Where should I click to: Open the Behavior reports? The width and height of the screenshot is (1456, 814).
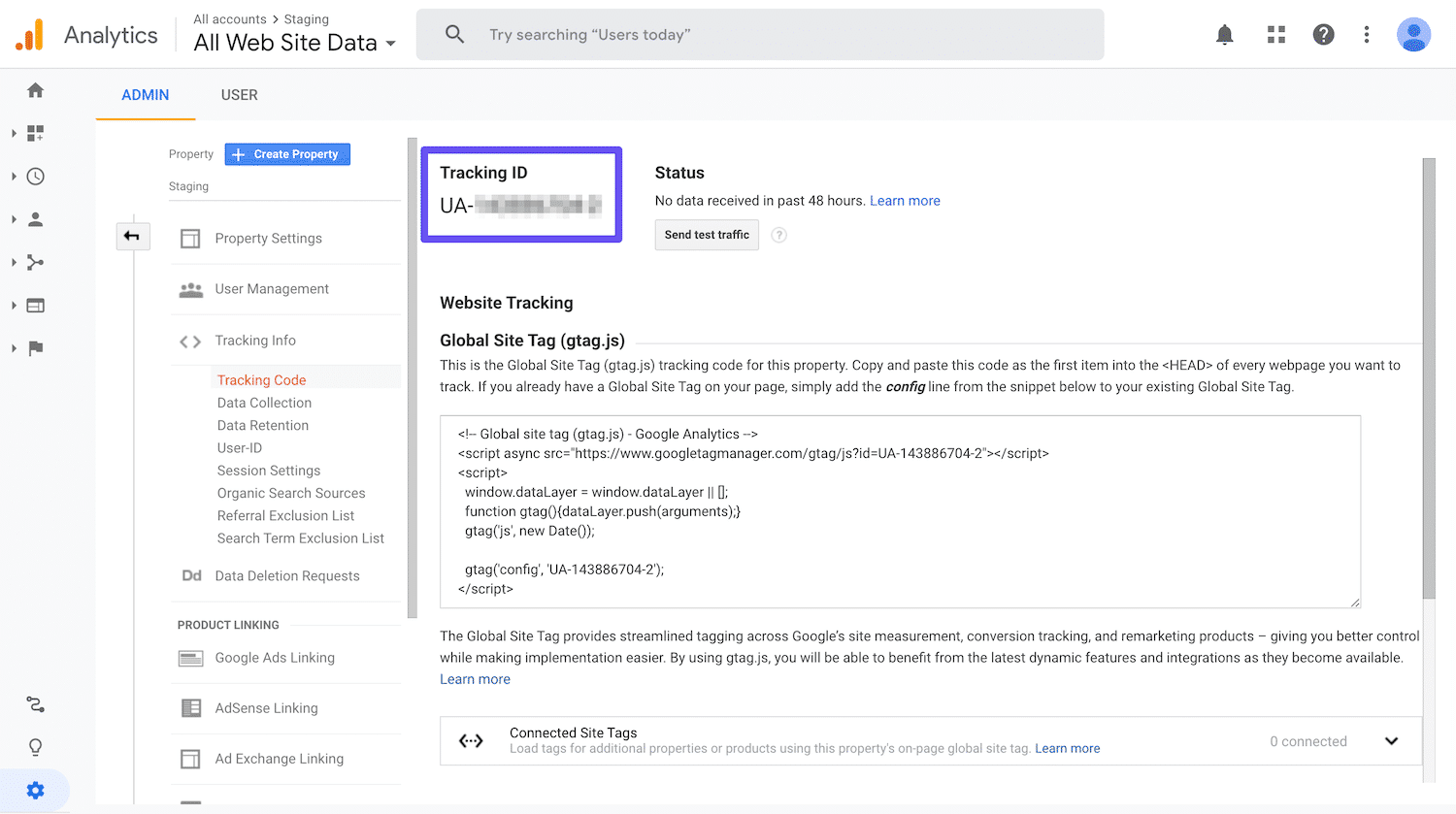35,305
